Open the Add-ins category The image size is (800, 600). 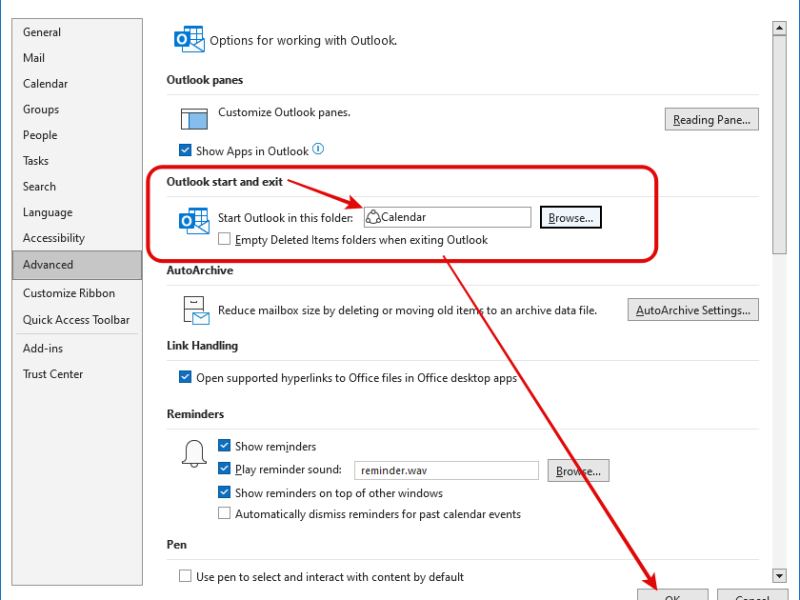(77, 348)
